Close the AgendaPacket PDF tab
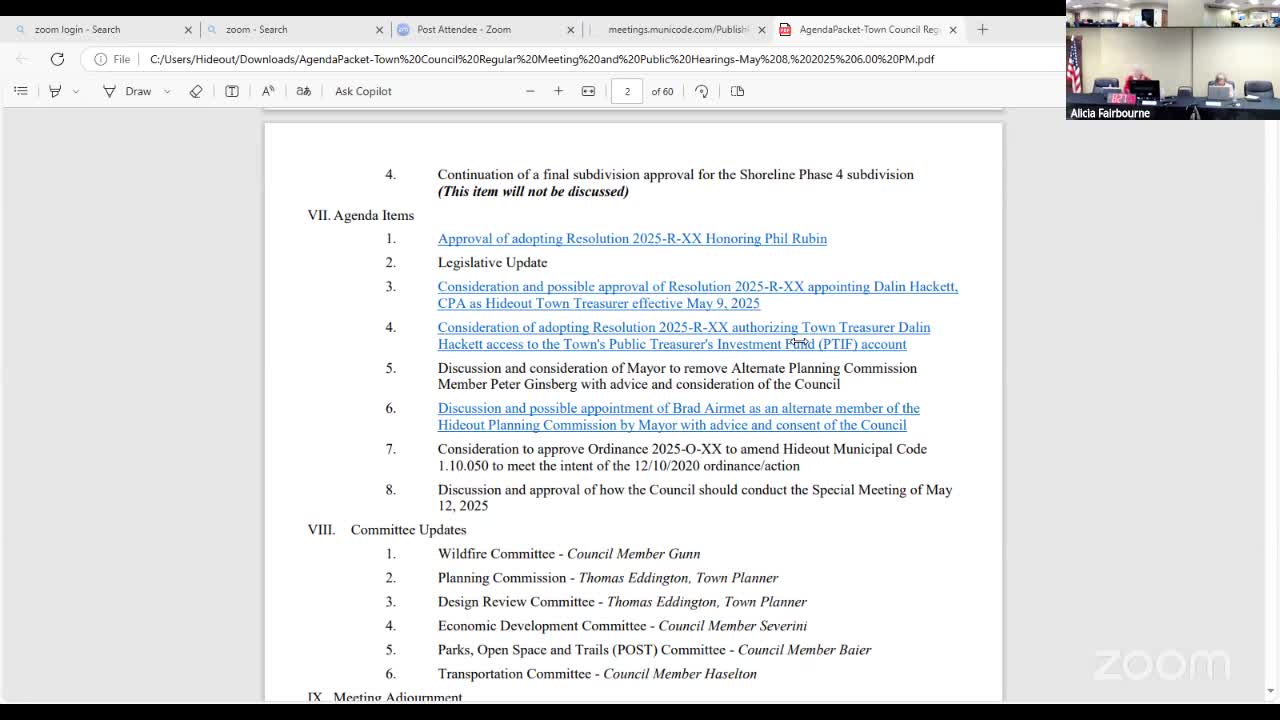This screenshot has width=1280, height=720. click(x=953, y=30)
